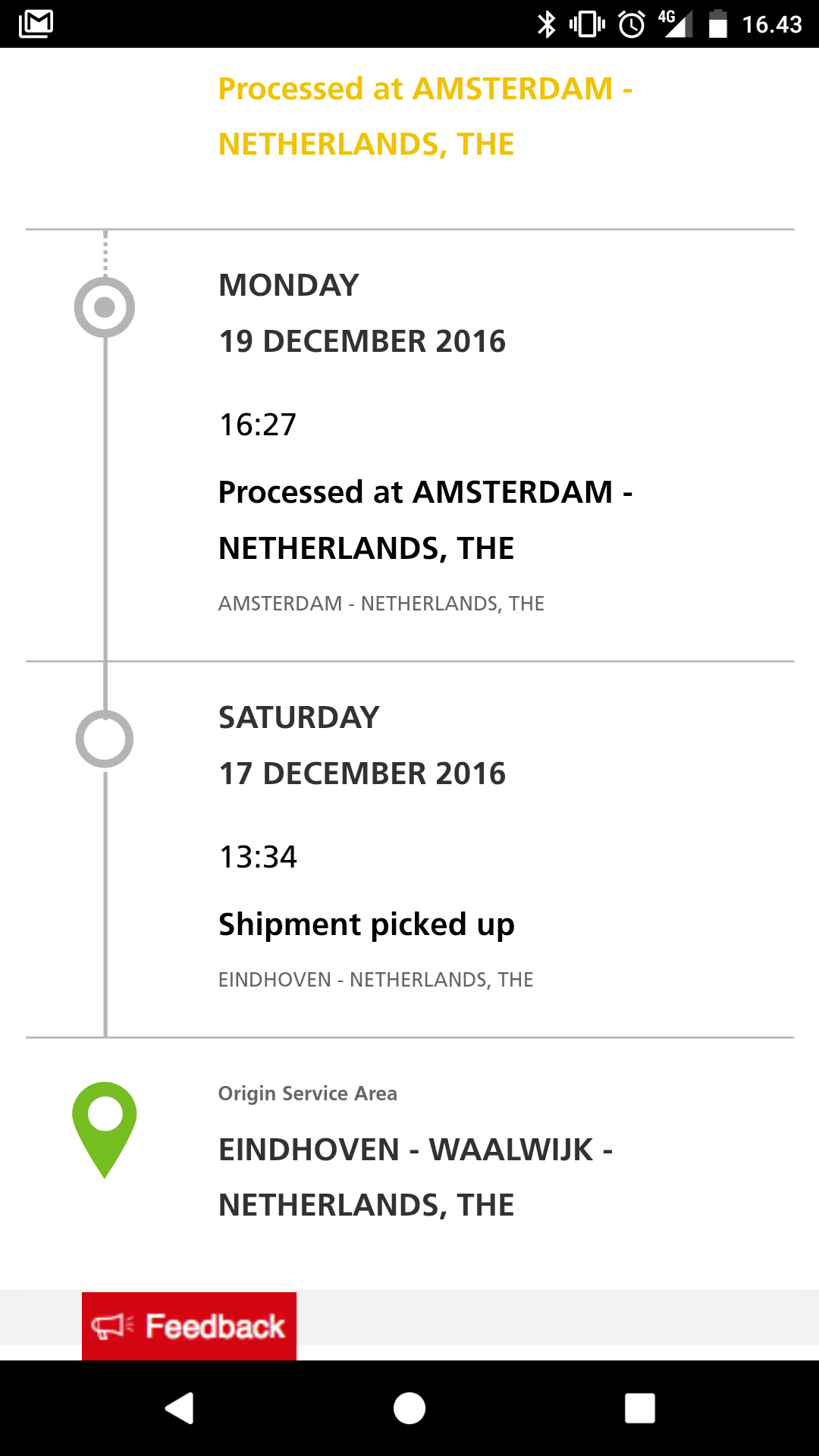Tap the black Processed at AMSTERDAM entry
The image size is (819, 1456).
pos(425,520)
